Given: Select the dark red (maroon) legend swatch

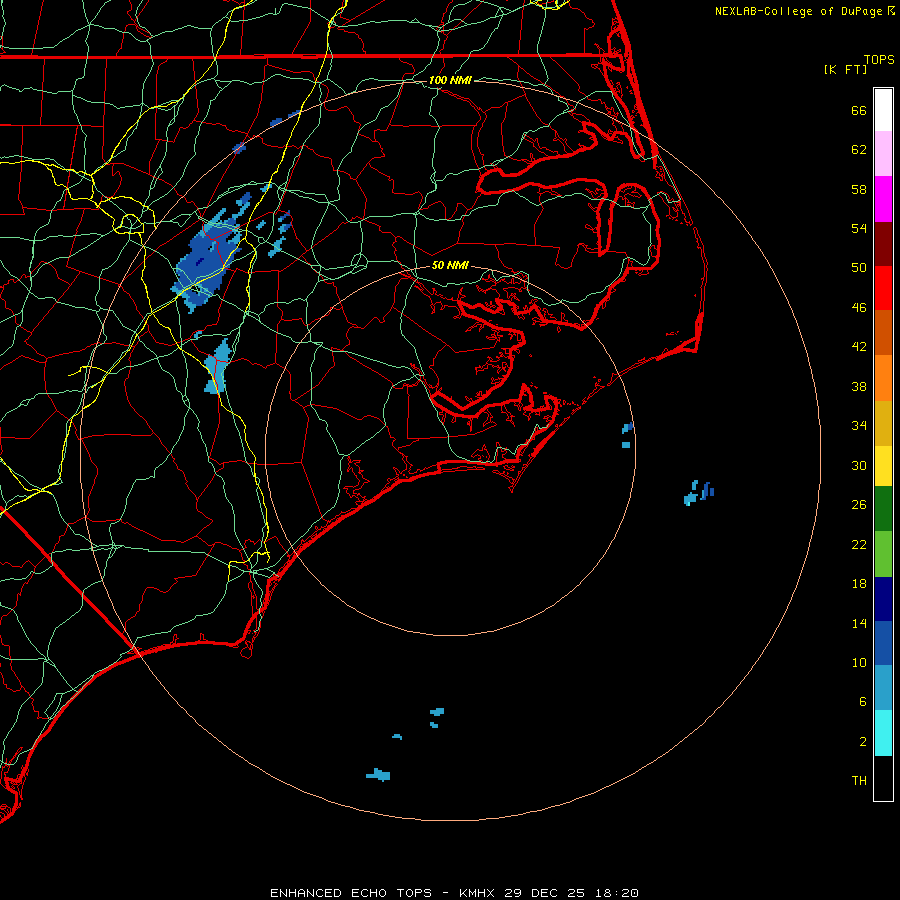Looking at the screenshot, I should click(883, 244).
